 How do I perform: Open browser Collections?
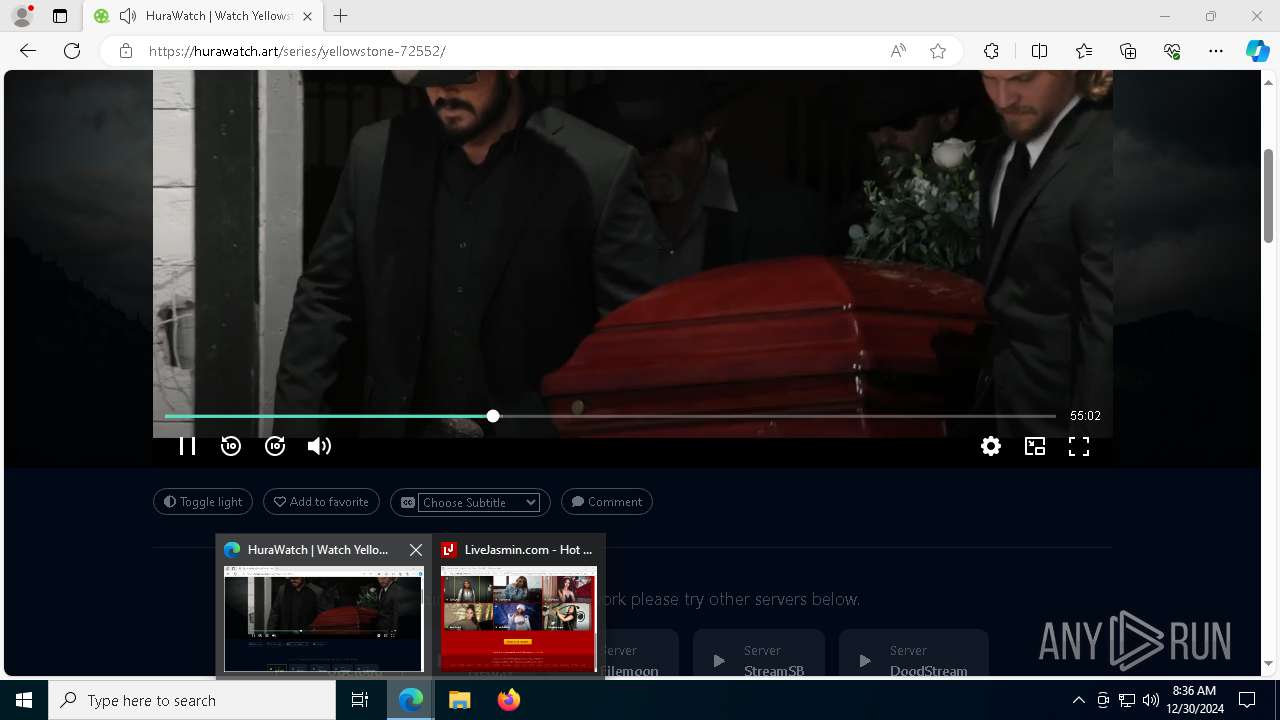[x=1128, y=51]
